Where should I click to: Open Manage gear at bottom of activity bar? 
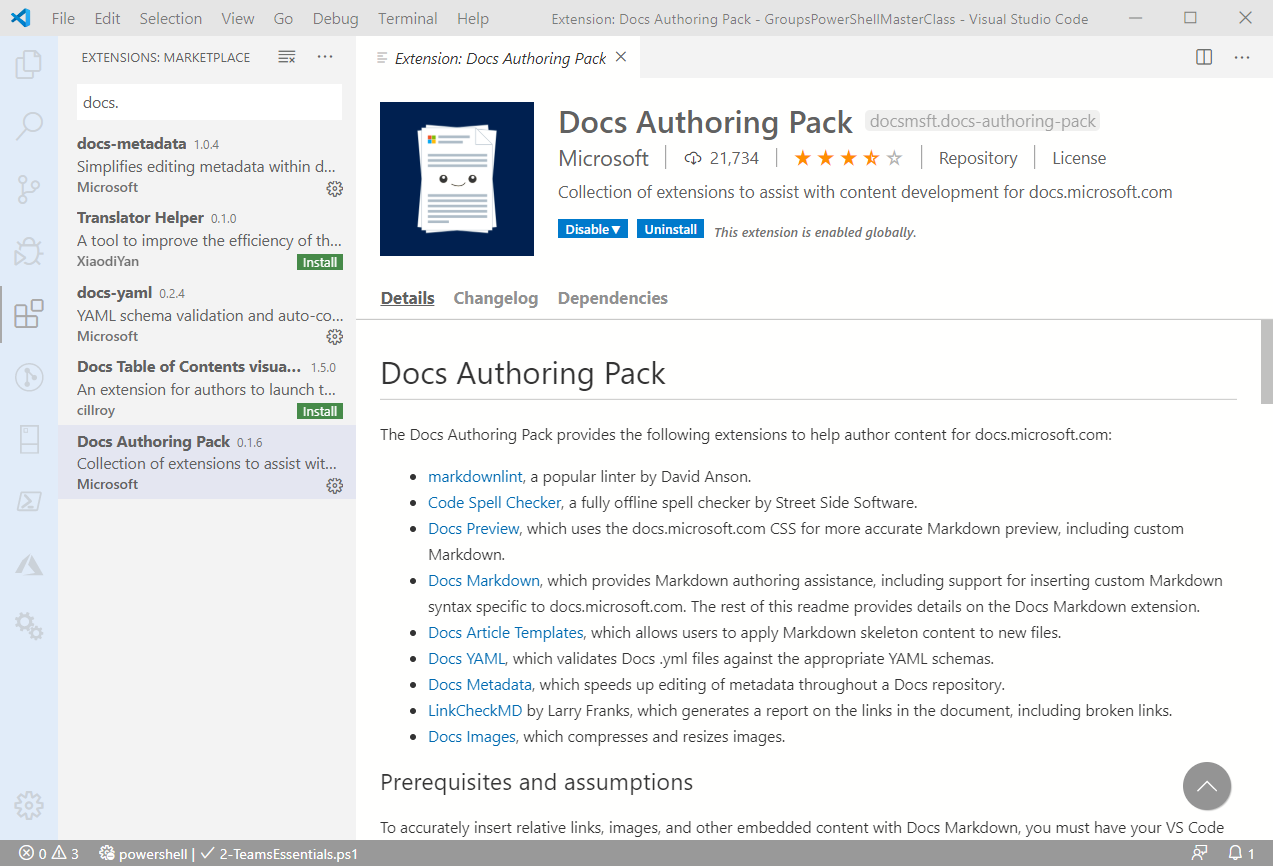tap(29, 805)
